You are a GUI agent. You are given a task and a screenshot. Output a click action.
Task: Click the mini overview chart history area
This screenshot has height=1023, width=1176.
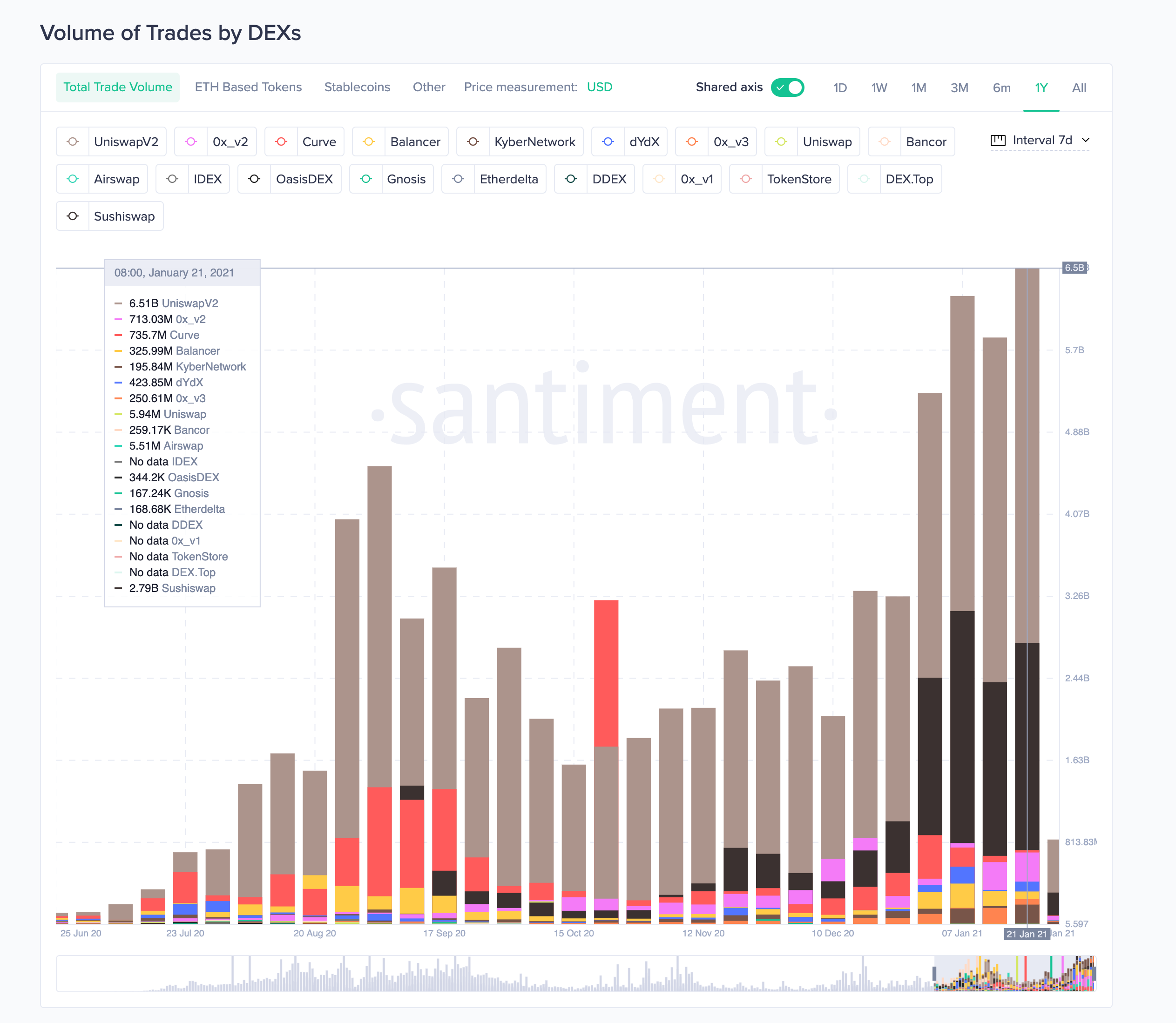click(x=494, y=974)
